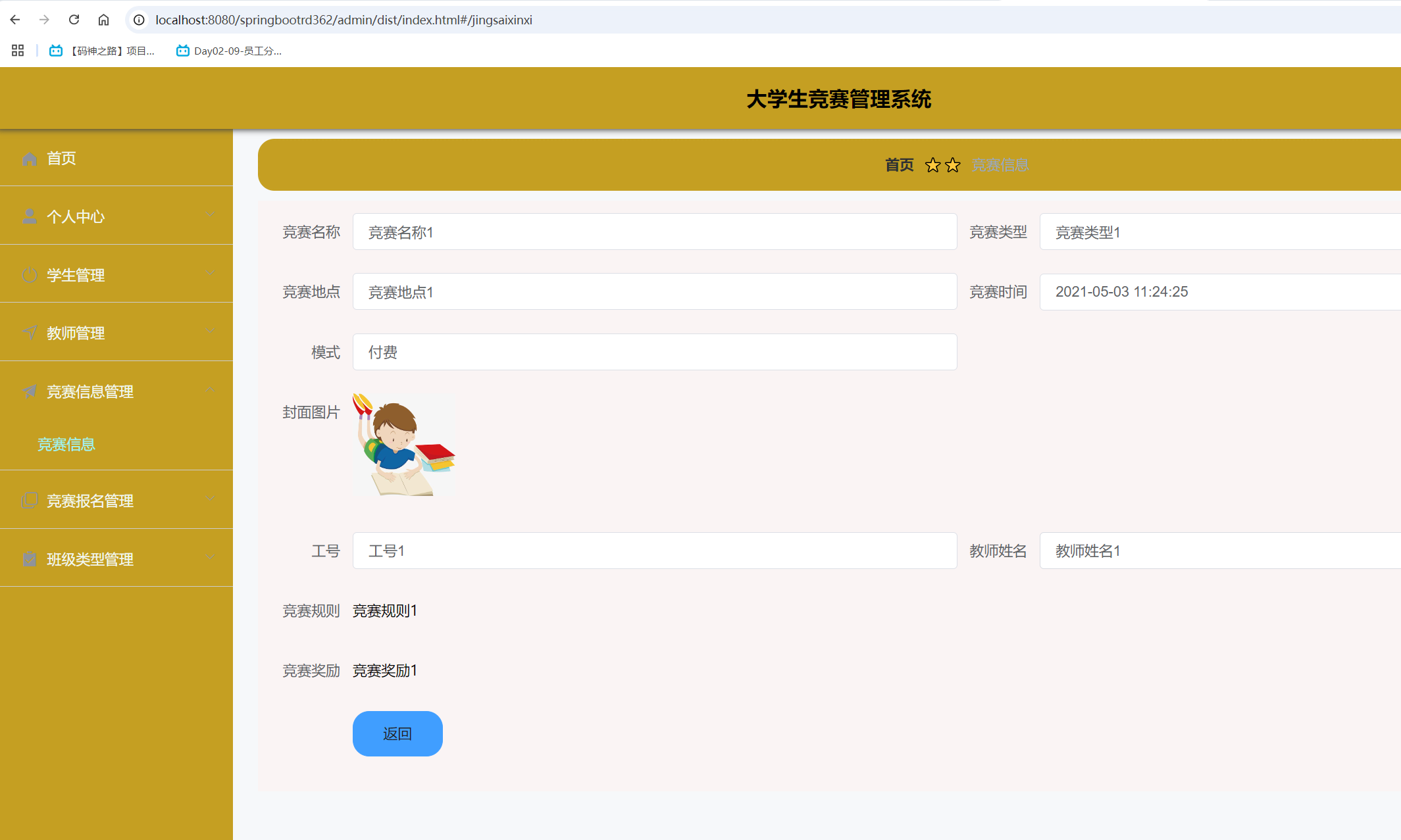Click the paper-plane icon beside 教师管理
This screenshot has width=1401, height=840.
pyautogui.click(x=30, y=333)
